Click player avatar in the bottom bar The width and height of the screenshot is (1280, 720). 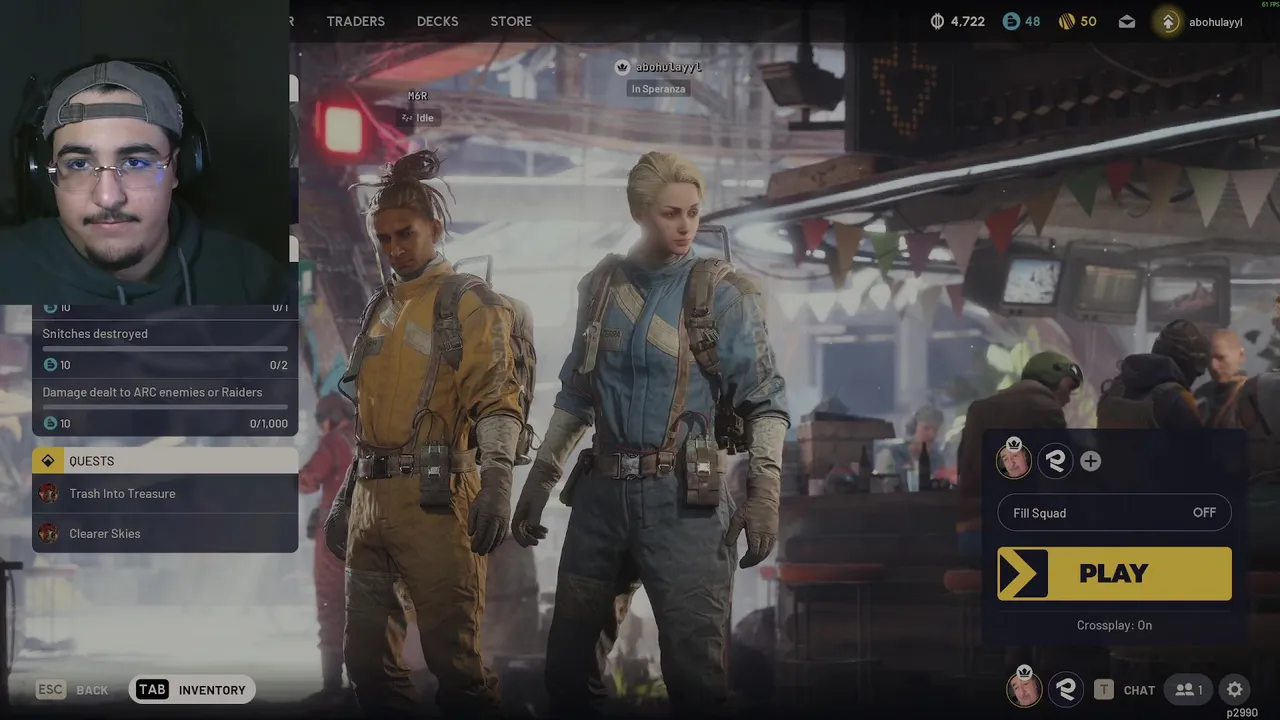1023,689
